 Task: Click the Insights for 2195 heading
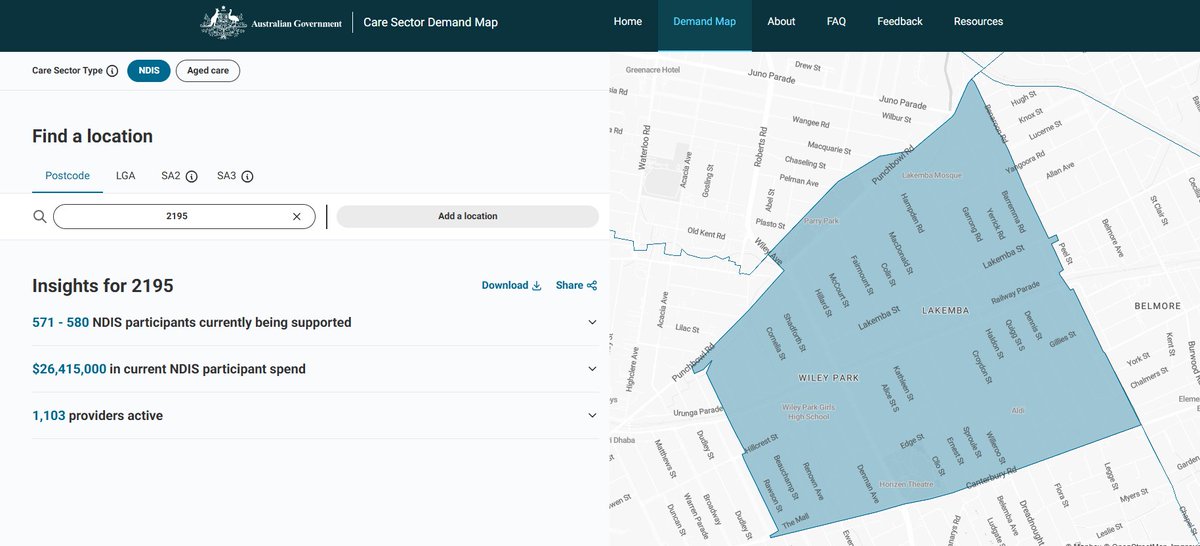tap(103, 286)
